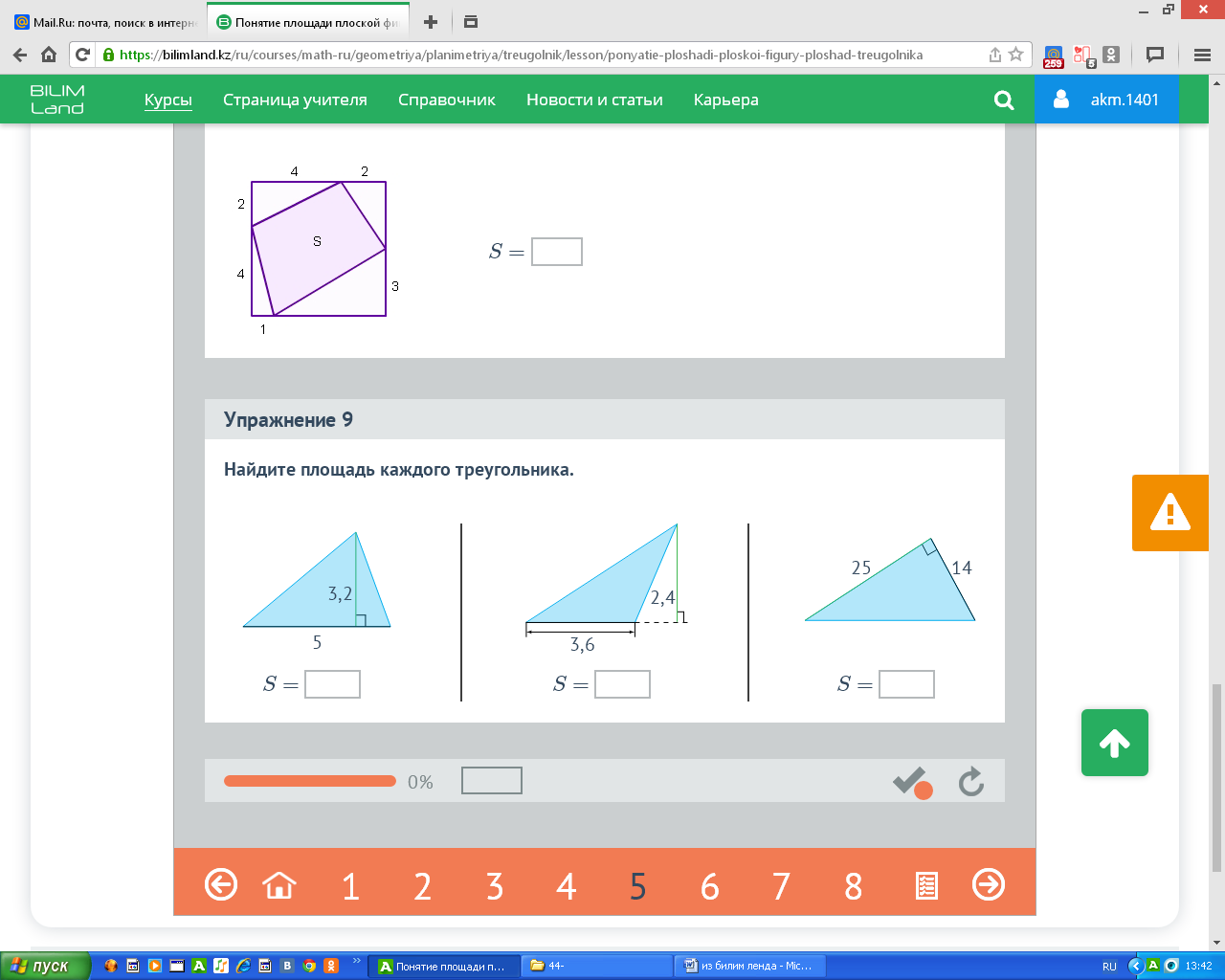Click the tab list icon beside plus
This screenshot has height=980, width=1225.
(x=470, y=22)
